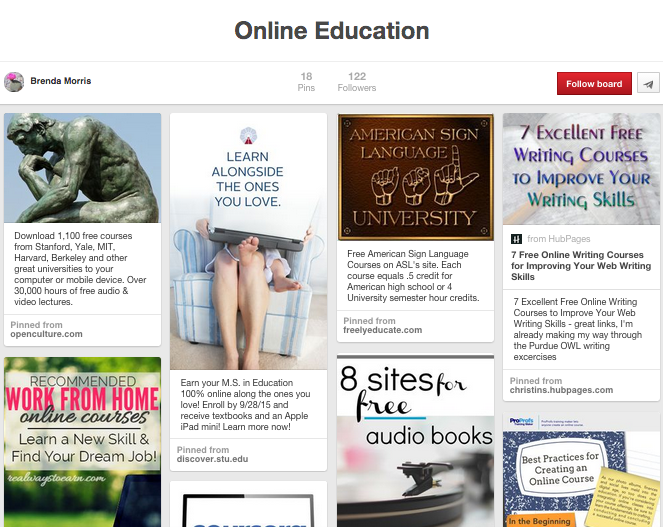Viewport: 663px width, 527px height.
Task: Open 8 sites for free audio books pin
Action: tap(415, 441)
